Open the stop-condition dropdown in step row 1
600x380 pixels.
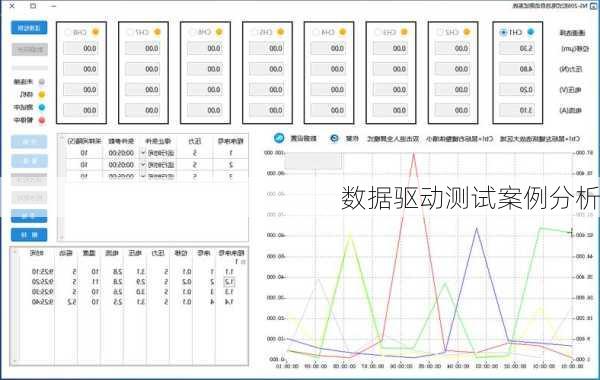[x=143, y=153]
